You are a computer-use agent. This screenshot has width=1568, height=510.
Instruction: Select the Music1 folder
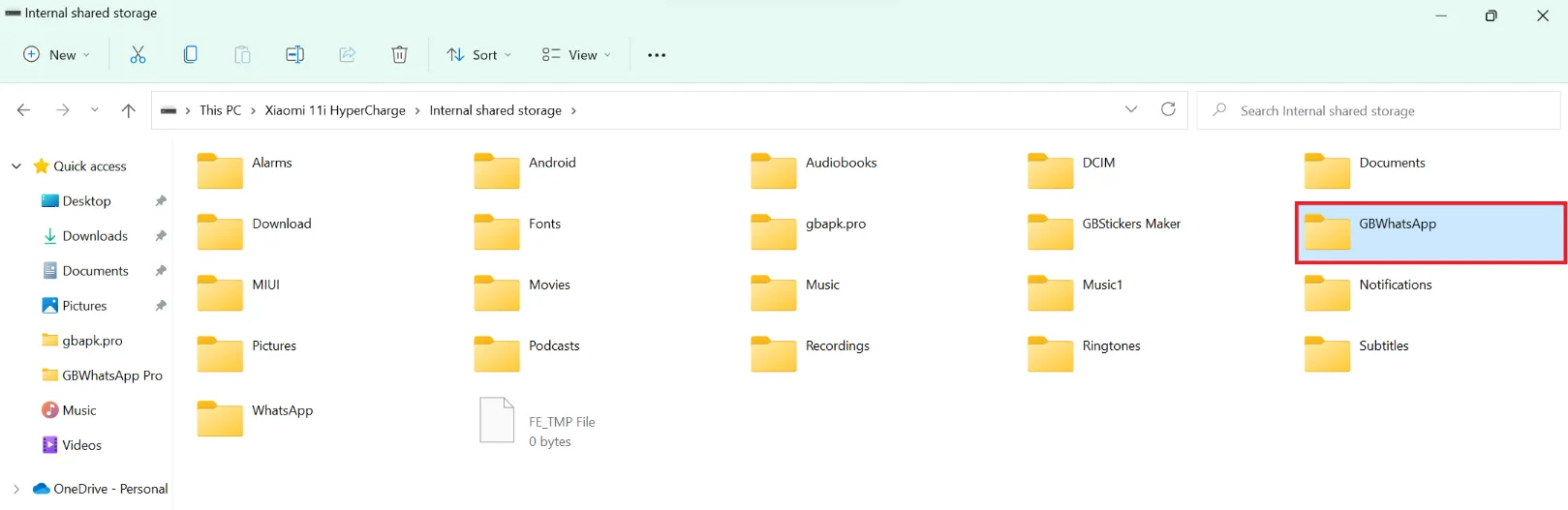pyautogui.click(x=1075, y=293)
